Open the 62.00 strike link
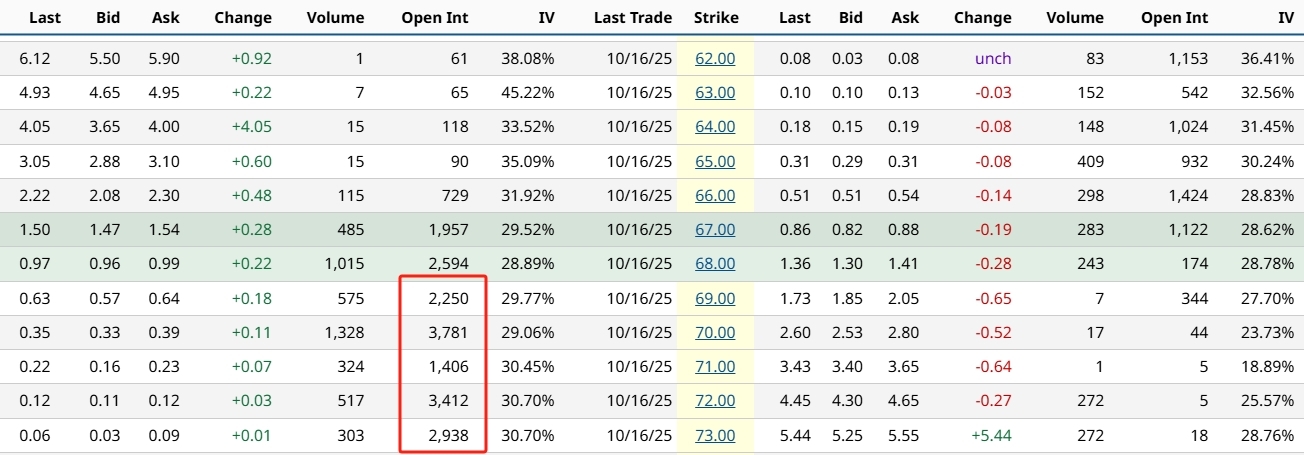This screenshot has height=455, width=1304. (715, 59)
